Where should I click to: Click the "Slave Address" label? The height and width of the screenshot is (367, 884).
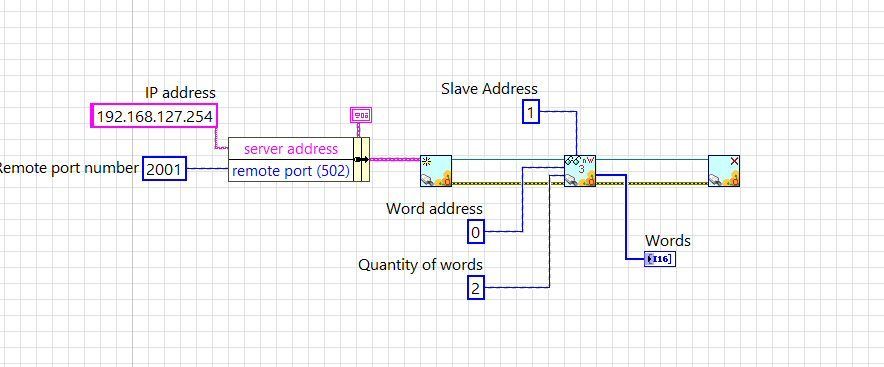(x=489, y=89)
